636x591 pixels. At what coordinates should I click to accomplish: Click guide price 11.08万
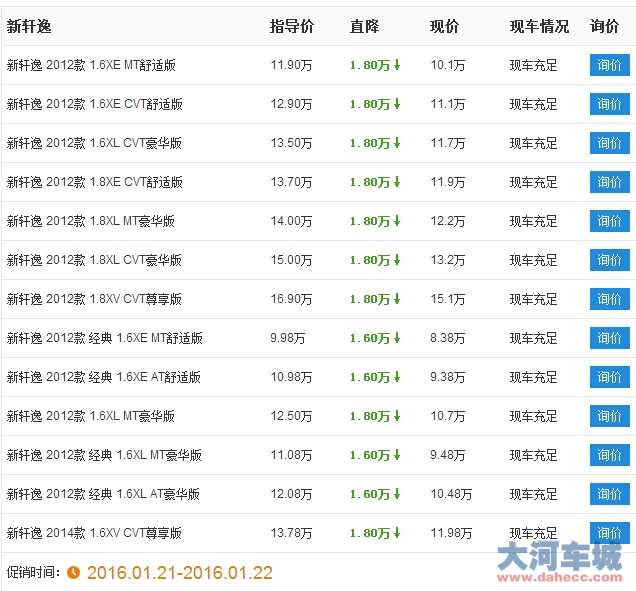coord(291,455)
